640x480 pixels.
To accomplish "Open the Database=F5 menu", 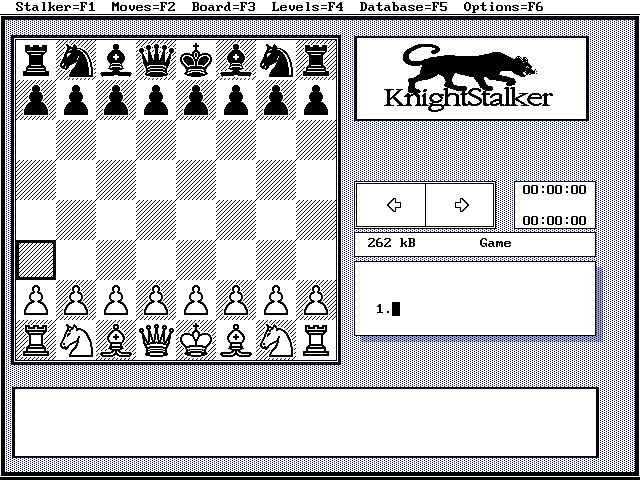I will coord(403,7).
